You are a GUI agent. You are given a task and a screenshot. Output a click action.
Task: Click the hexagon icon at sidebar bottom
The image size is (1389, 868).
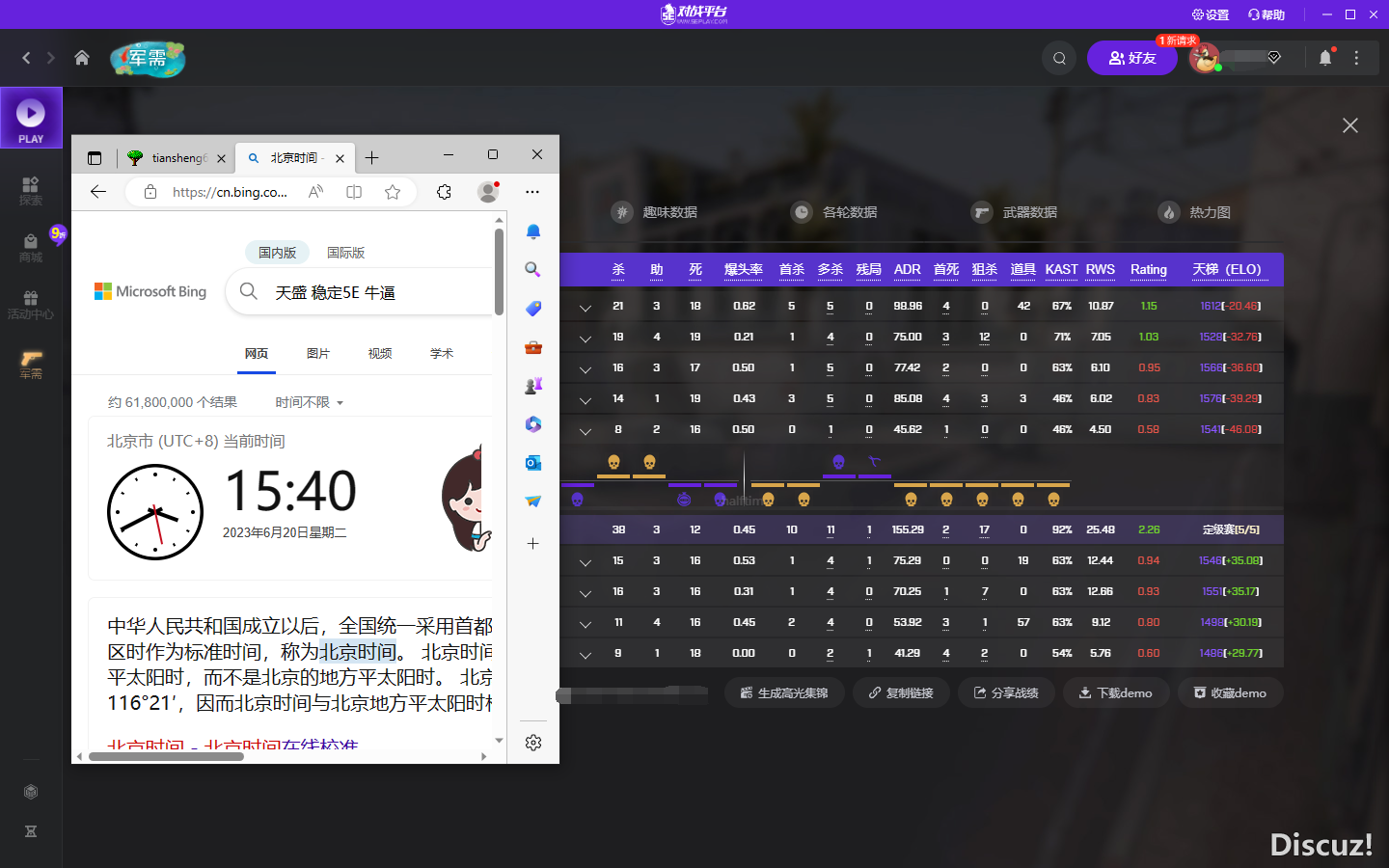[x=31, y=792]
